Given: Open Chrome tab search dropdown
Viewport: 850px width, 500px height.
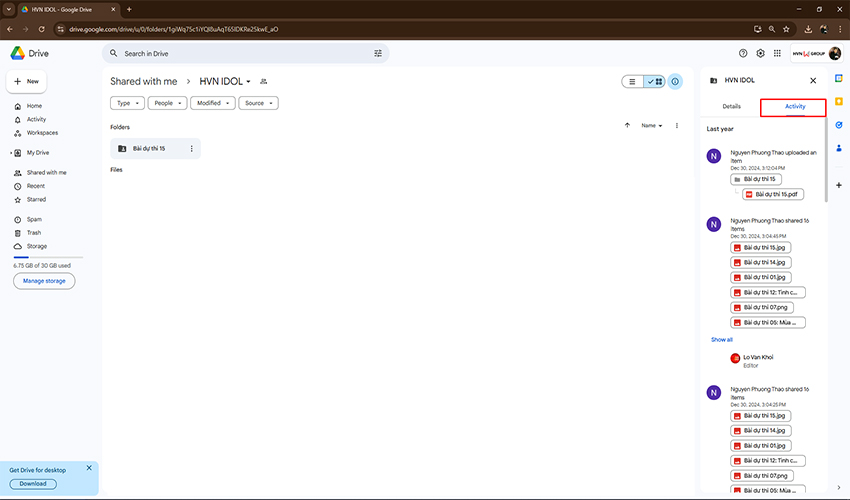Looking at the screenshot, I should click(9, 9).
